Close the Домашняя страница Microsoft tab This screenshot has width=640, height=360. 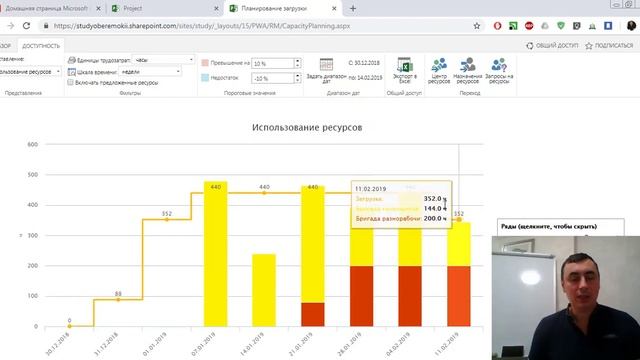[x=98, y=8]
